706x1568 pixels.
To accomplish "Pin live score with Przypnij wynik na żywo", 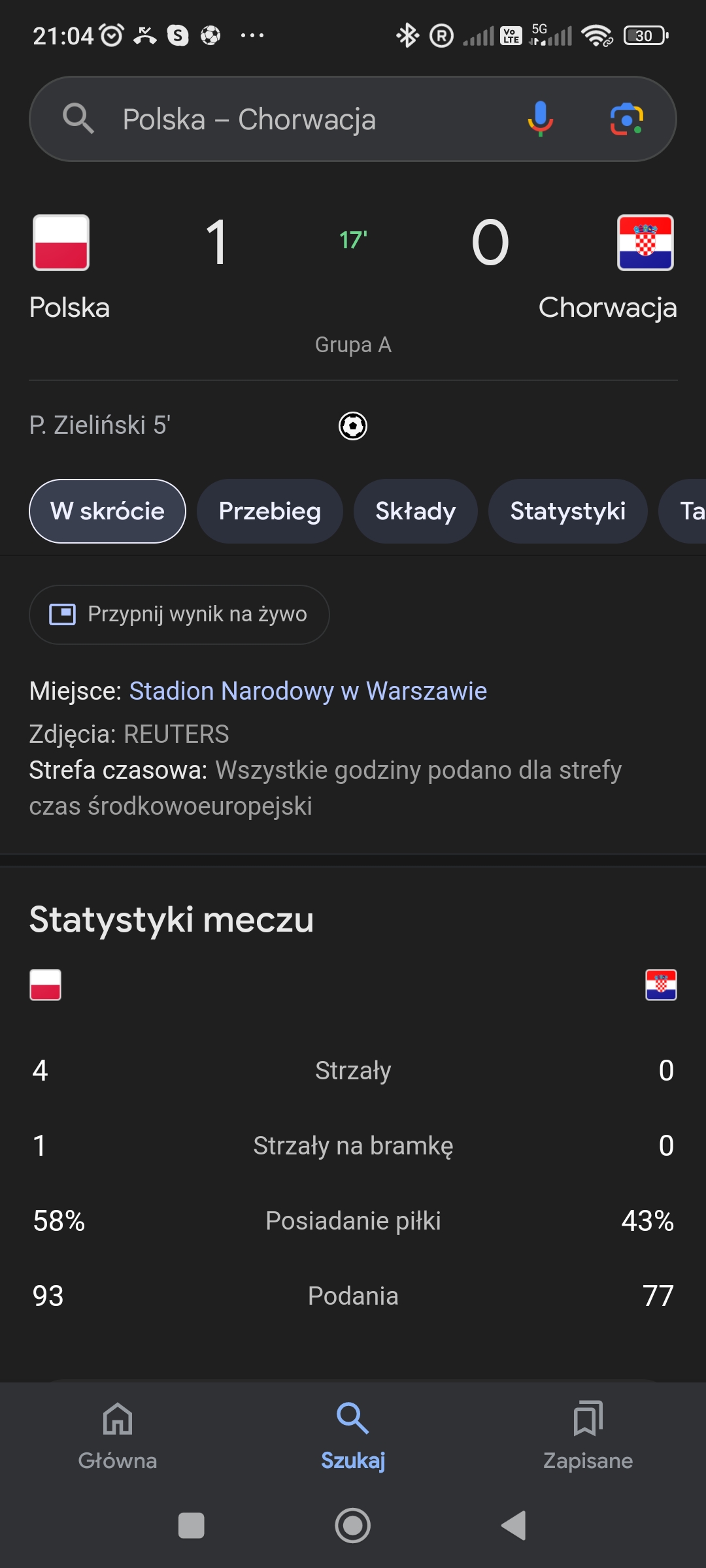I will click(x=179, y=614).
